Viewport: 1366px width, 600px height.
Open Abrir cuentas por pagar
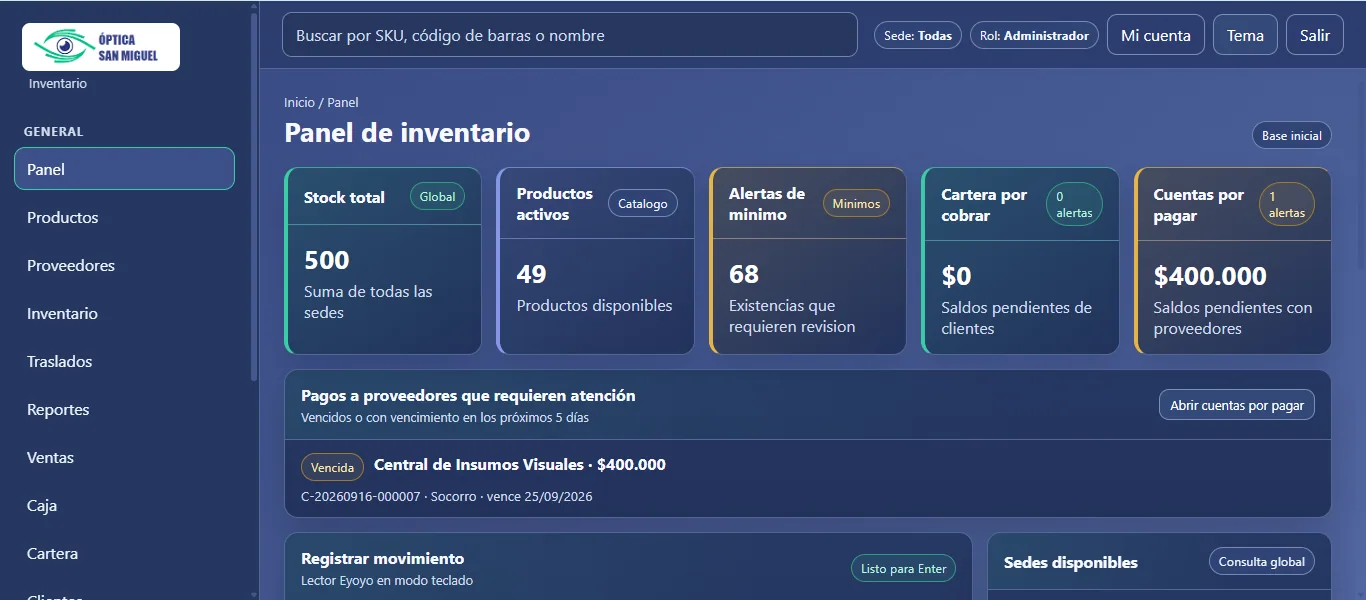pyautogui.click(x=1237, y=405)
